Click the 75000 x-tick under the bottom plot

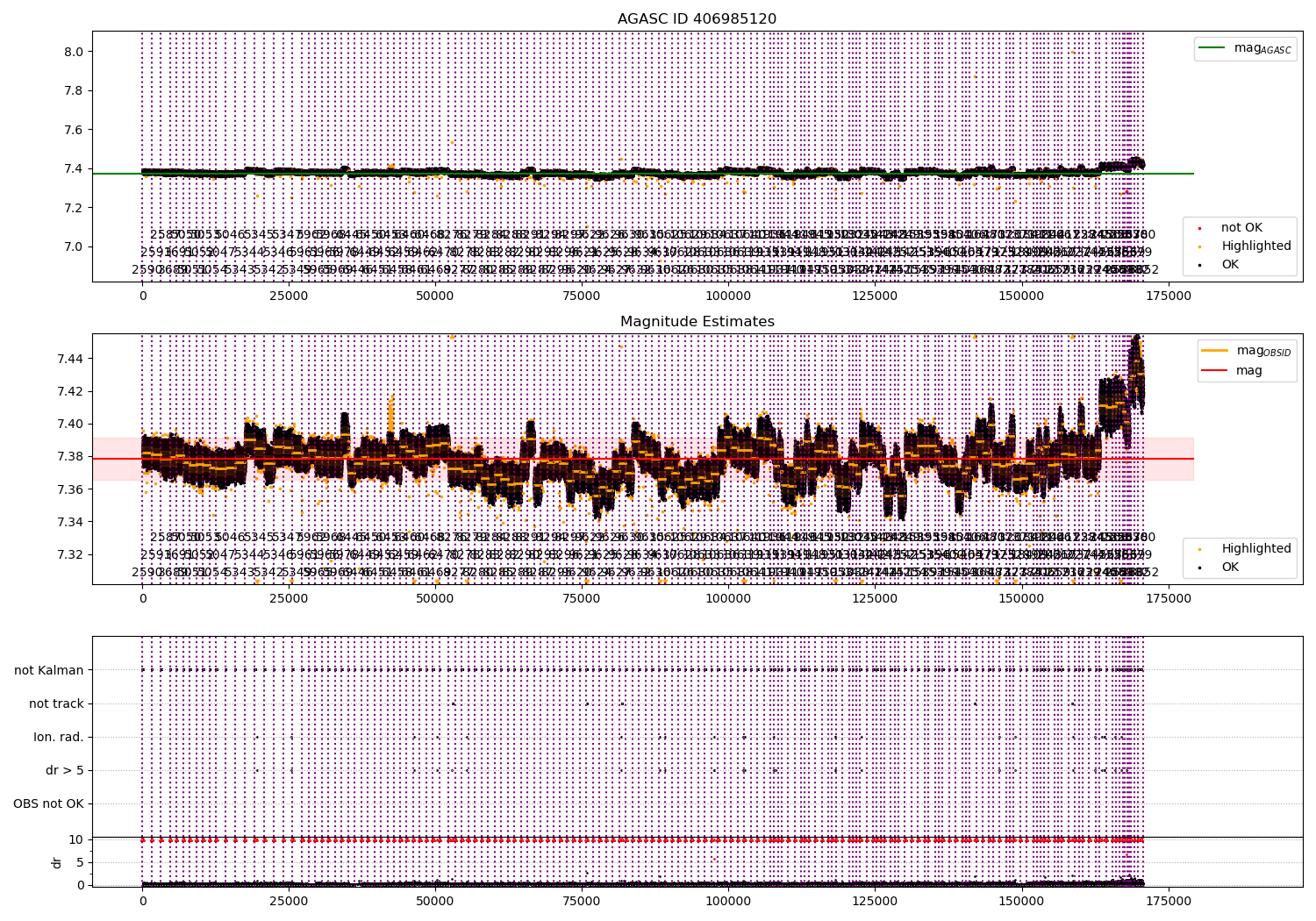(x=582, y=901)
